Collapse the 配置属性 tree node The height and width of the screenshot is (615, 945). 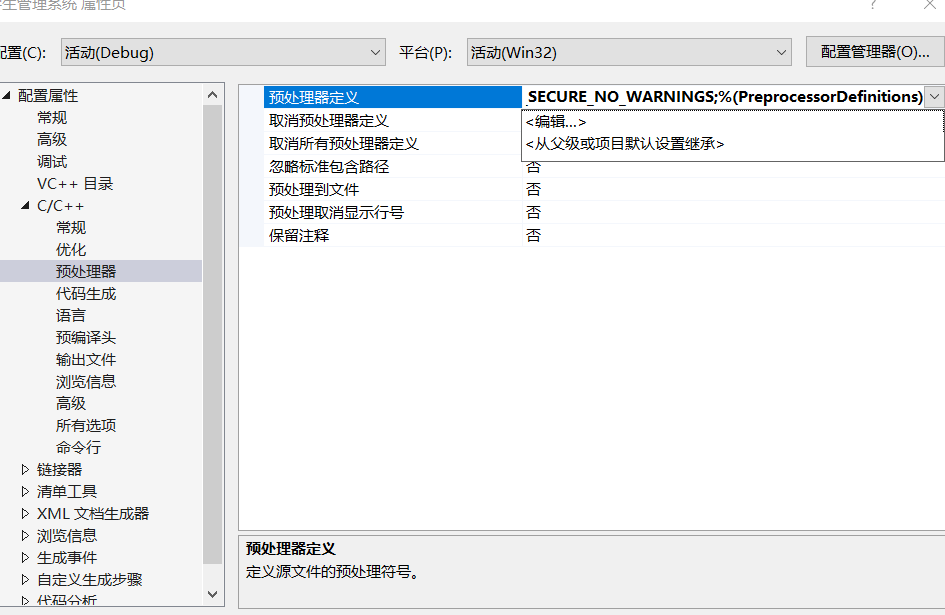click(x=7, y=95)
